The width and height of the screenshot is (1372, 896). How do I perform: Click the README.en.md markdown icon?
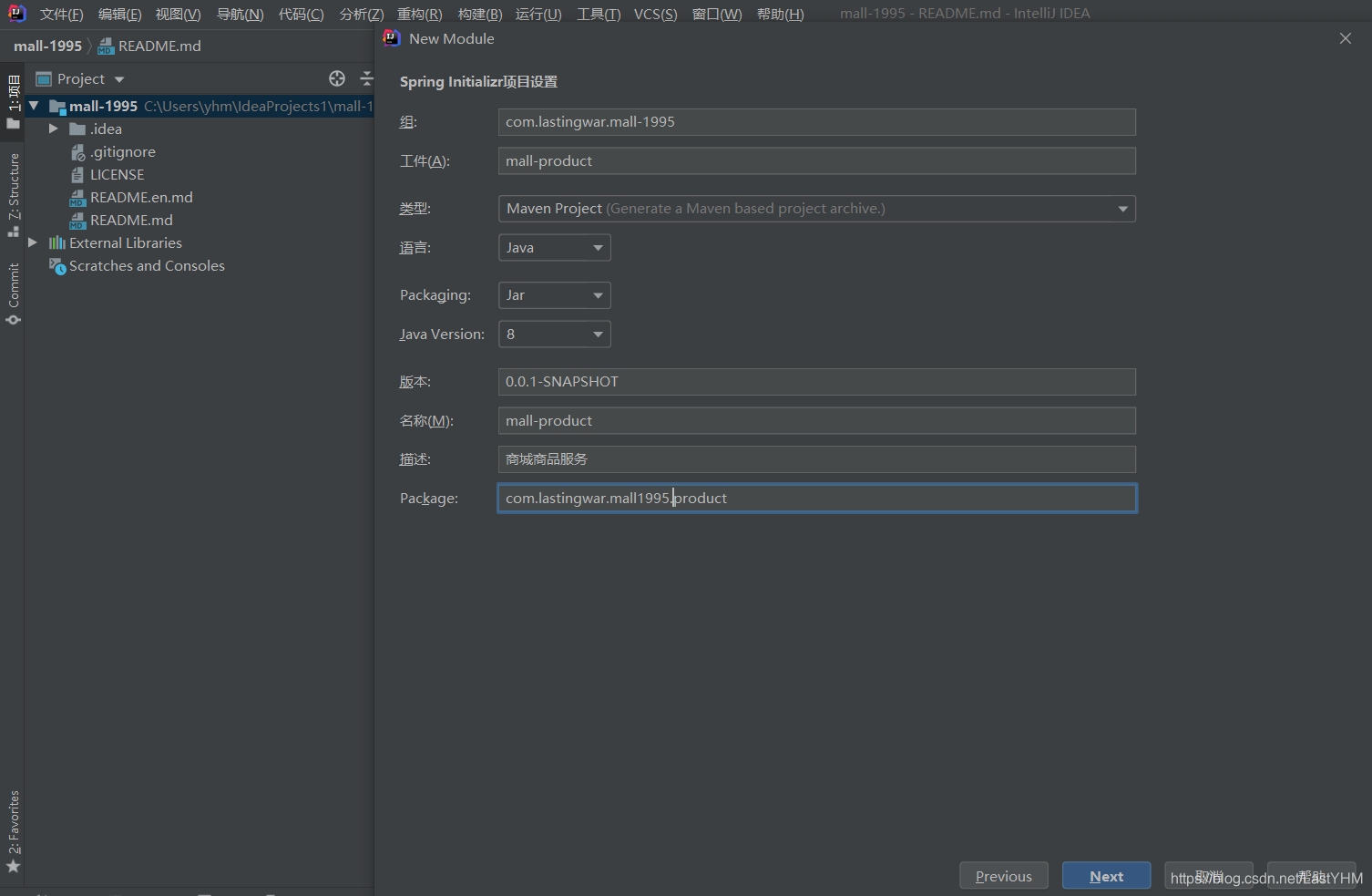pyautogui.click(x=78, y=198)
